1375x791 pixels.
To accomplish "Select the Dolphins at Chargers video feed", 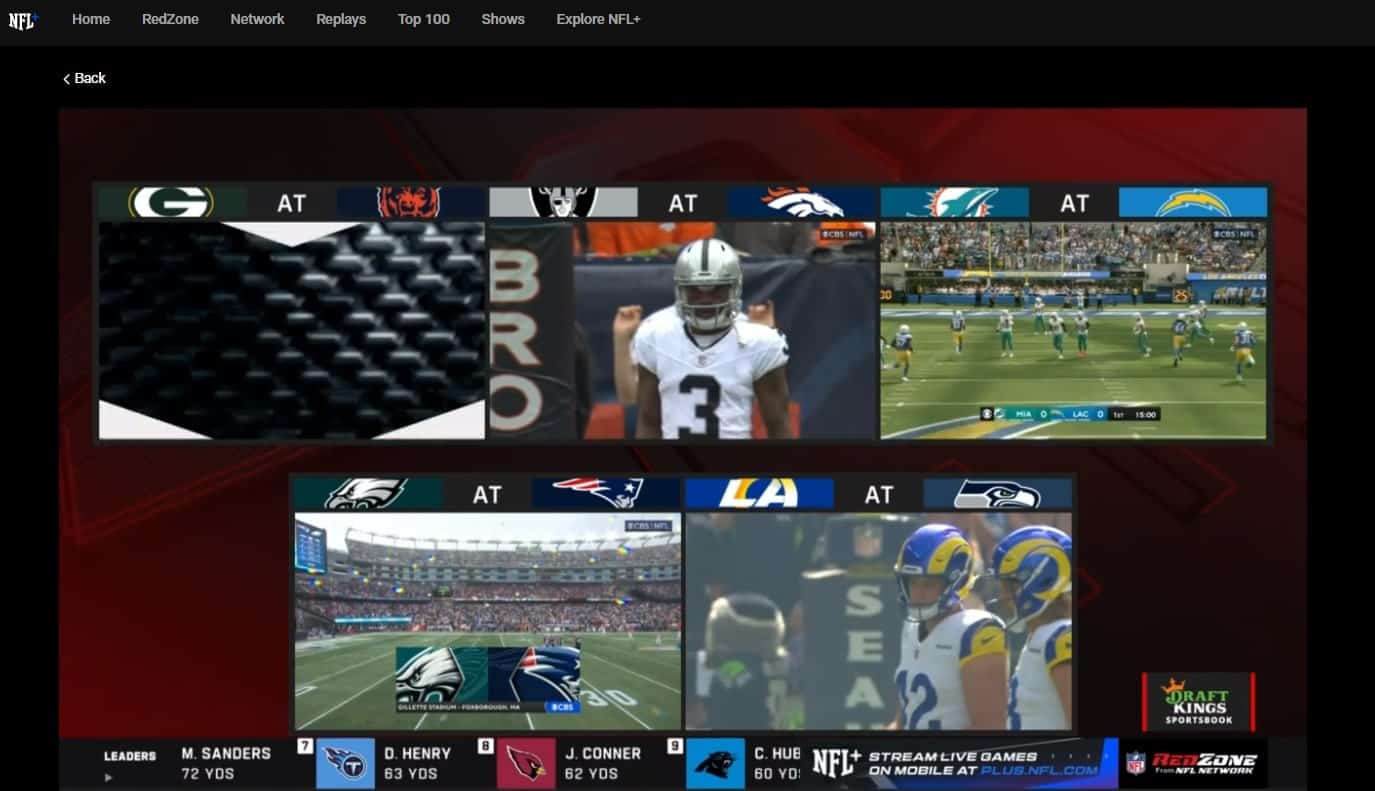I will [1073, 330].
